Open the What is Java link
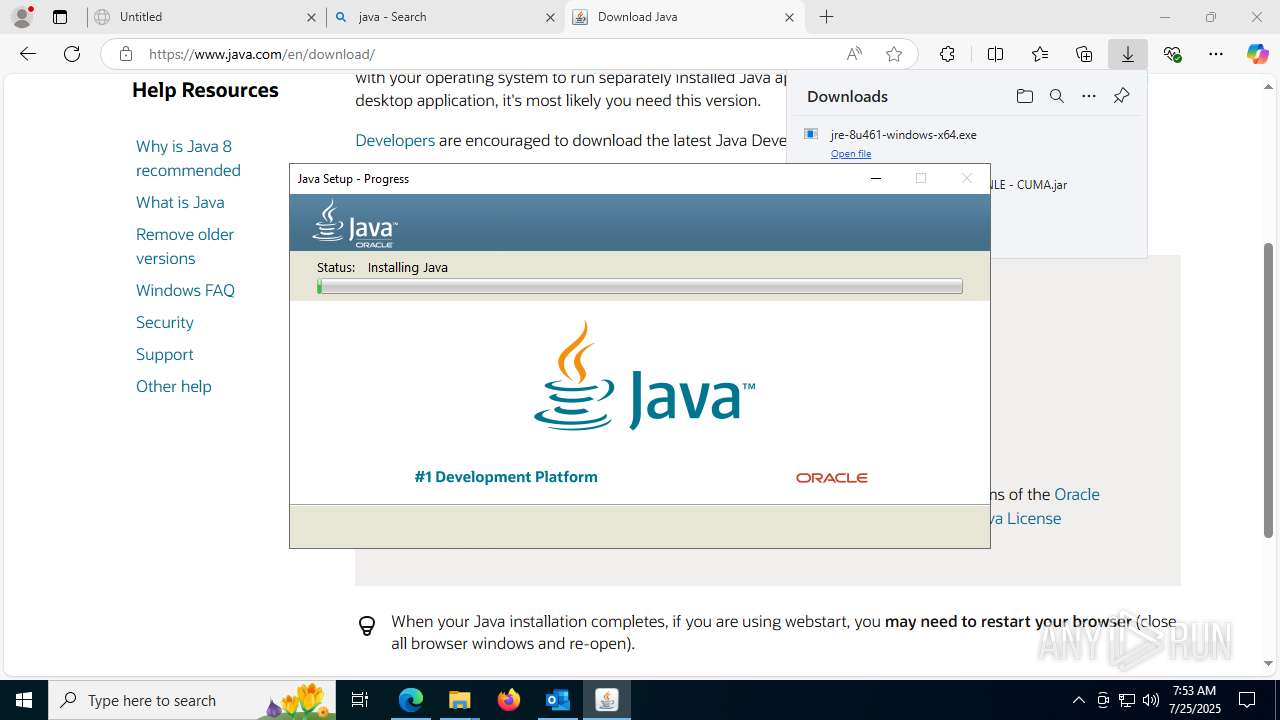This screenshot has width=1280, height=720. (x=180, y=202)
